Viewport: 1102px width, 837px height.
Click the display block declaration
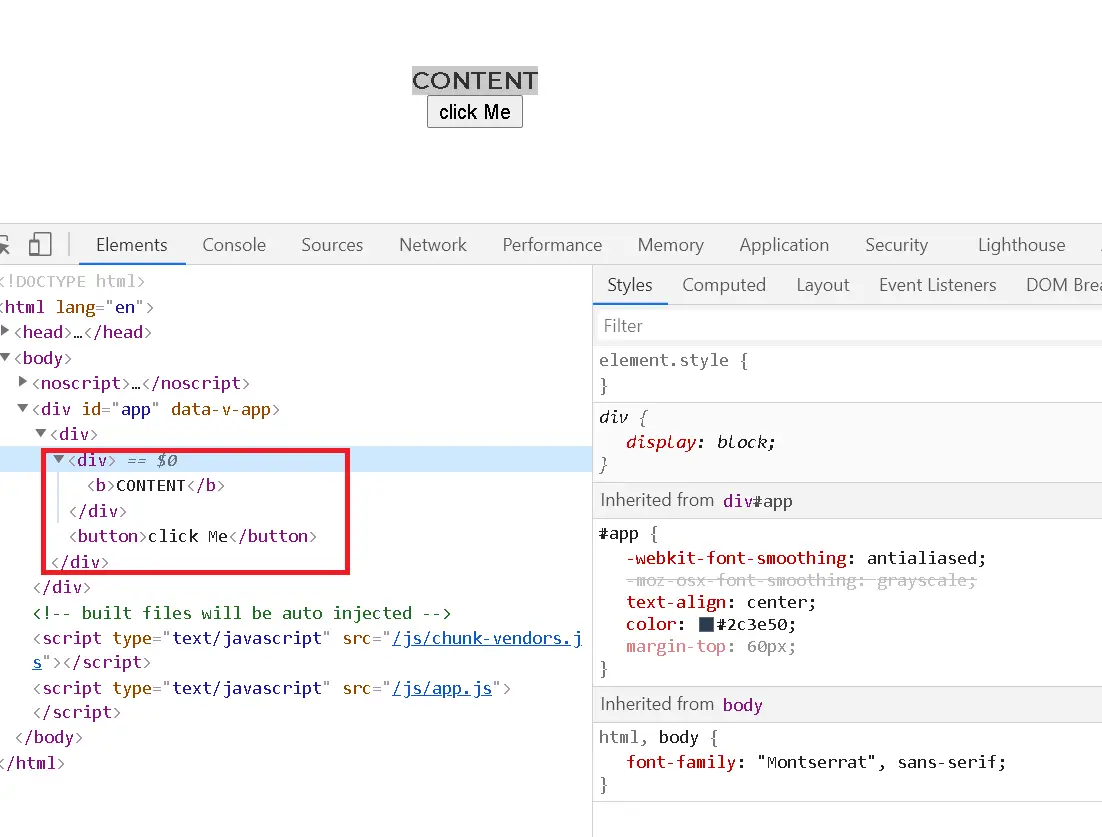pyautogui.click(x=700, y=442)
